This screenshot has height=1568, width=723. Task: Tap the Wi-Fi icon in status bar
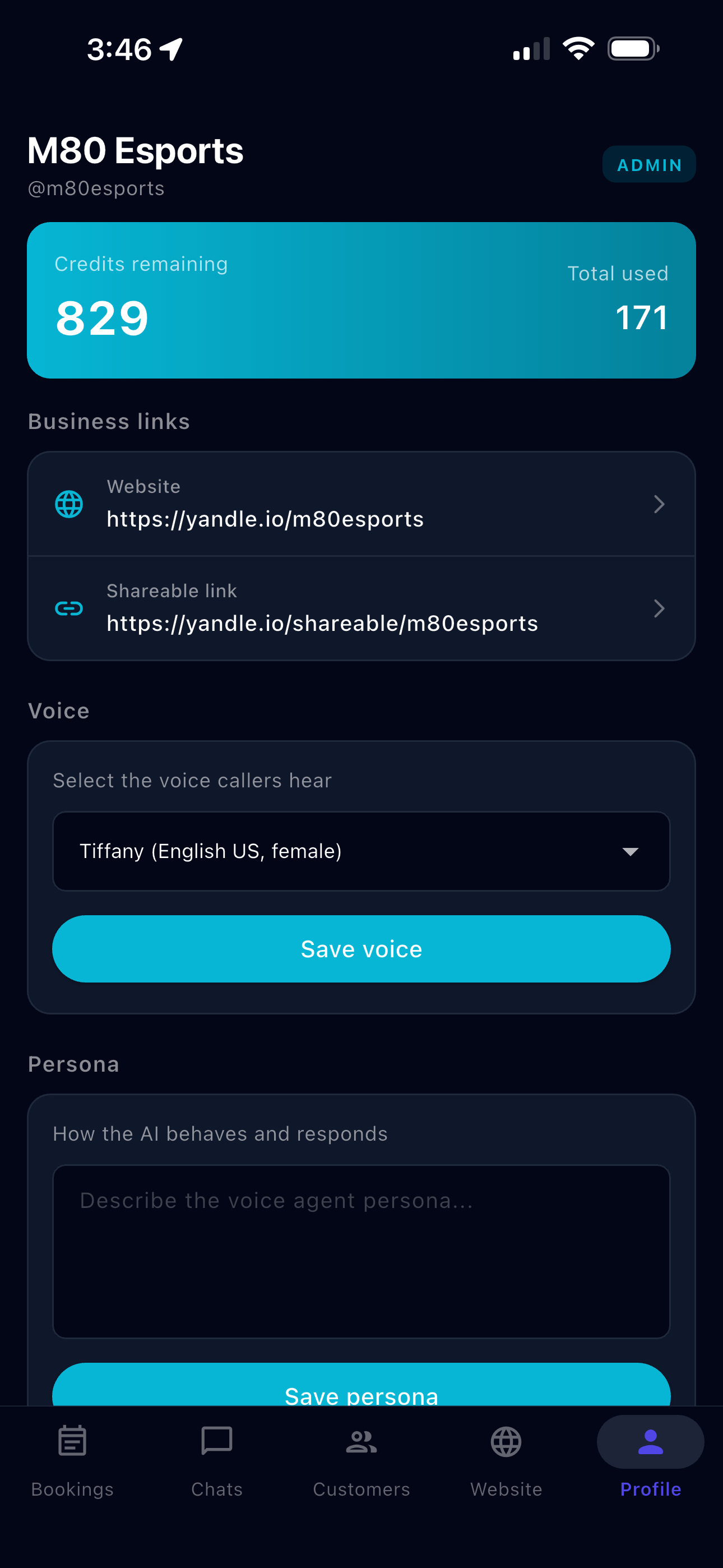[578, 49]
